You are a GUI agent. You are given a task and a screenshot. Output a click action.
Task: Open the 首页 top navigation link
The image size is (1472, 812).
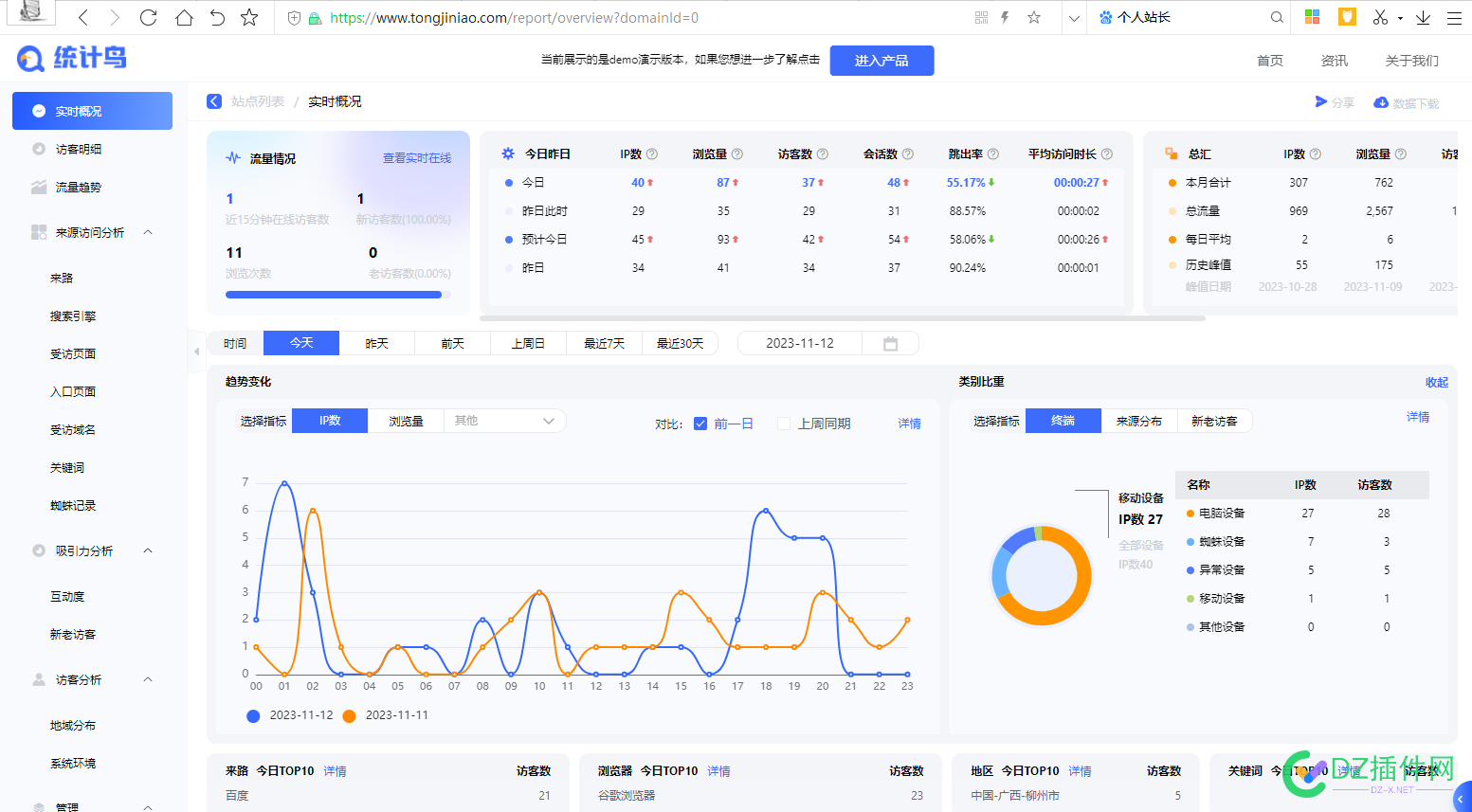click(x=1270, y=61)
